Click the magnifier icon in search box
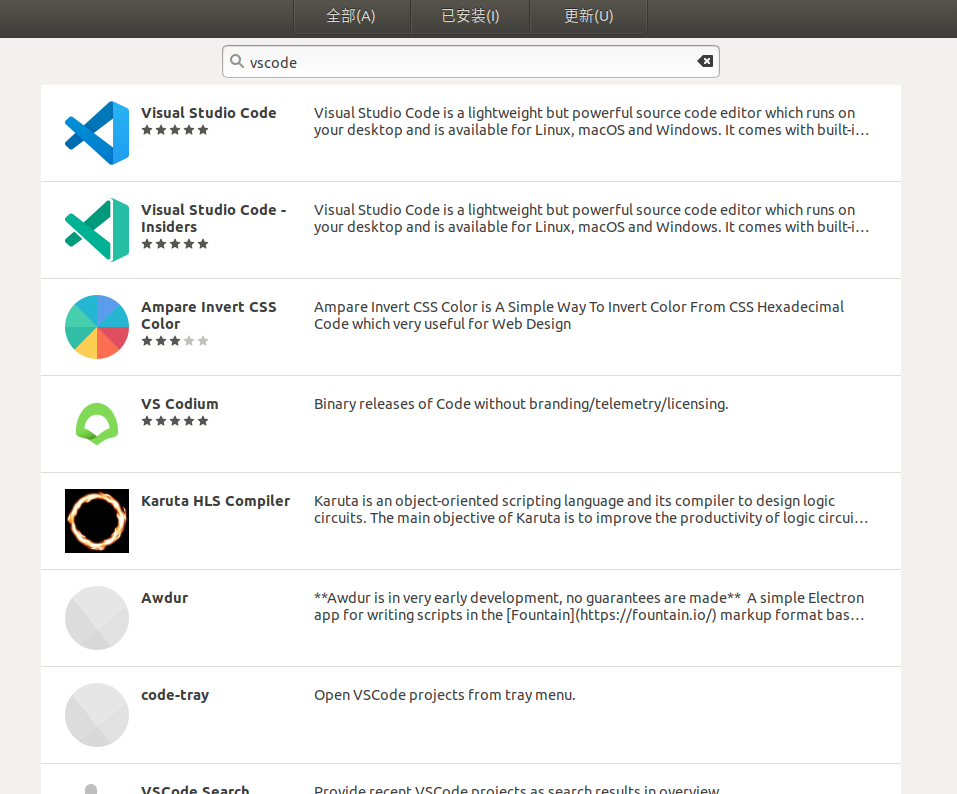Viewport: 957px width, 794px height. pos(237,61)
